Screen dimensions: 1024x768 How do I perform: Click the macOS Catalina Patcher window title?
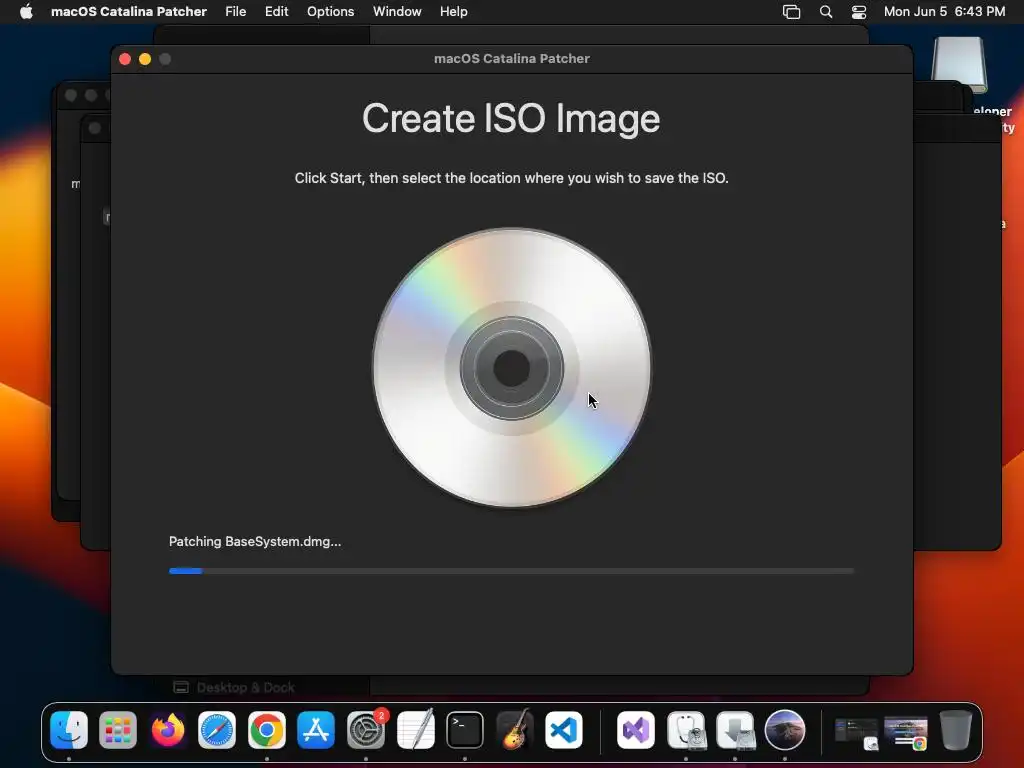click(512, 59)
